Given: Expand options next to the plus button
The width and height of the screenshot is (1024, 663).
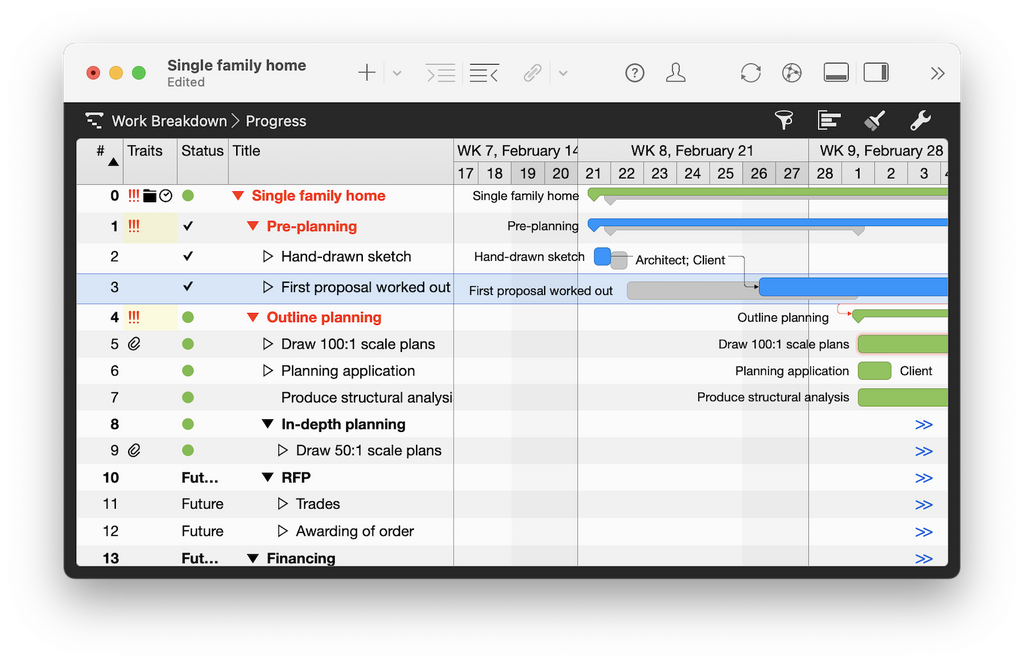Looking at the screenshot, I should [x=396, y=73].
